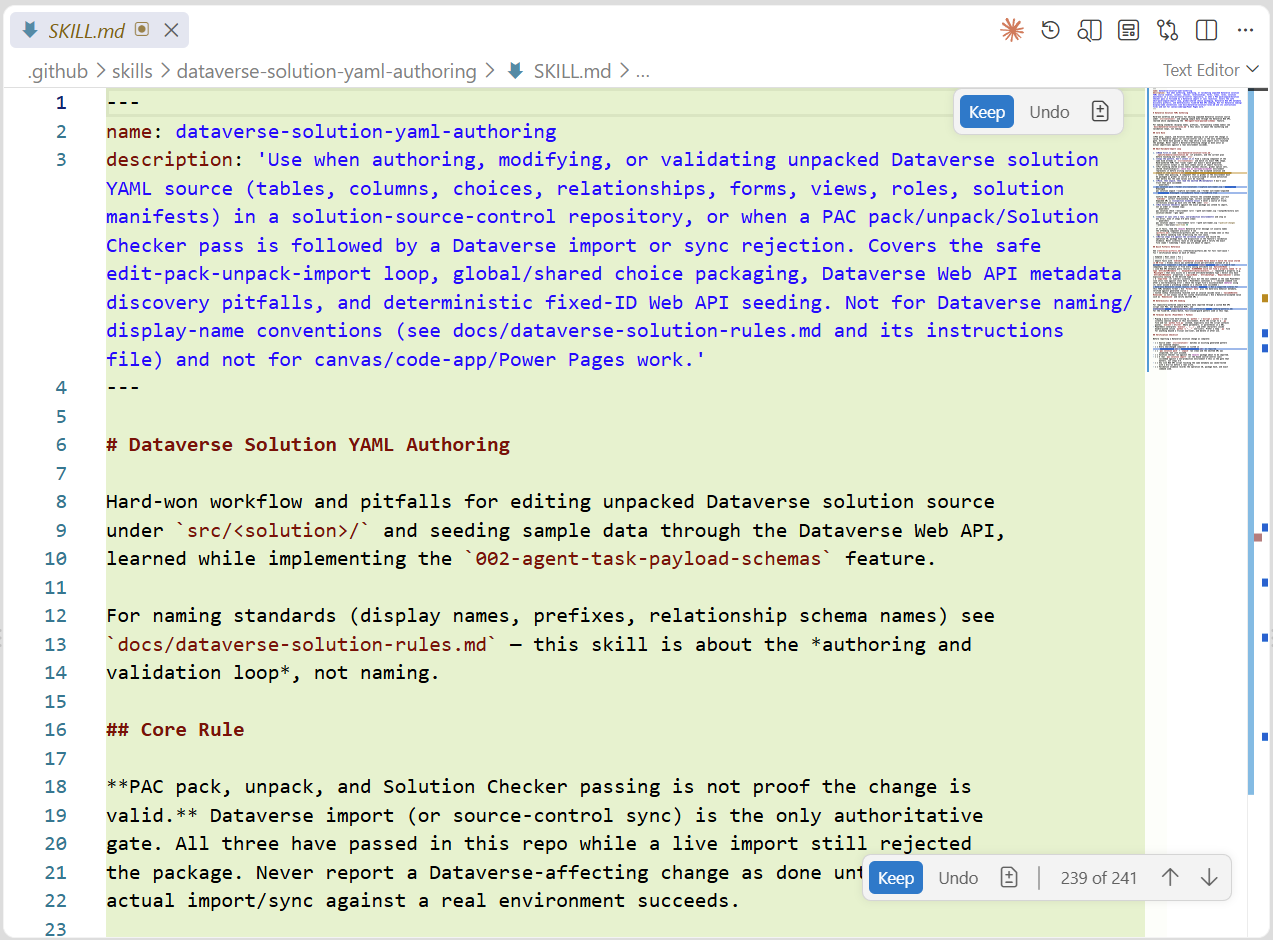
Task: Expand the breadcrumb symbols ellipsis
Action: (643, 71)
